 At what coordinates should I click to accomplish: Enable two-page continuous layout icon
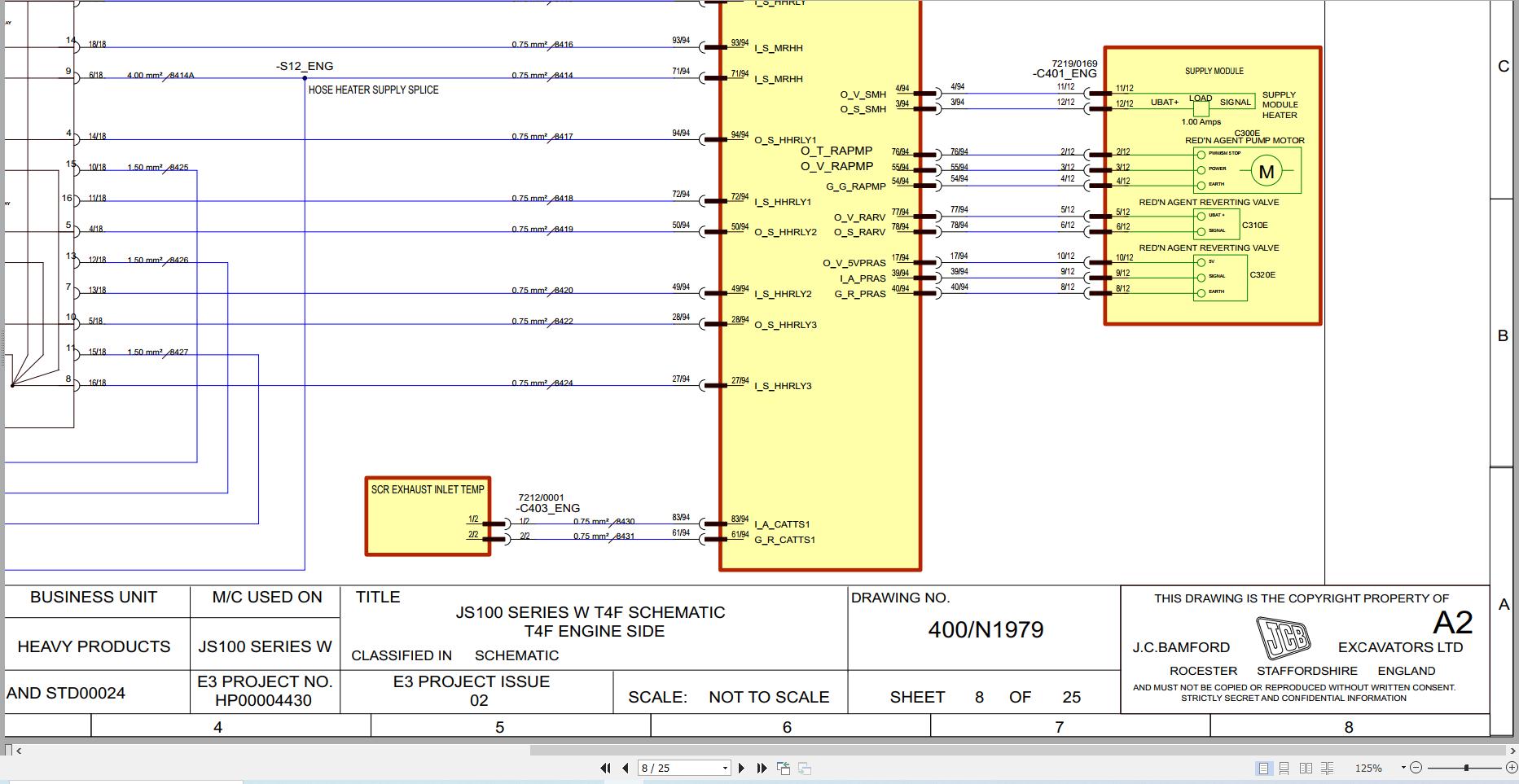click(x=1328, y=768)
